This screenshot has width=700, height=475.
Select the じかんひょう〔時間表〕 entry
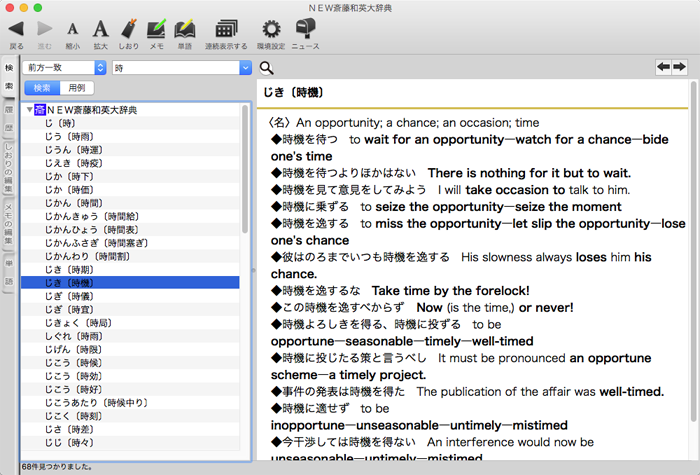[130, 230]
